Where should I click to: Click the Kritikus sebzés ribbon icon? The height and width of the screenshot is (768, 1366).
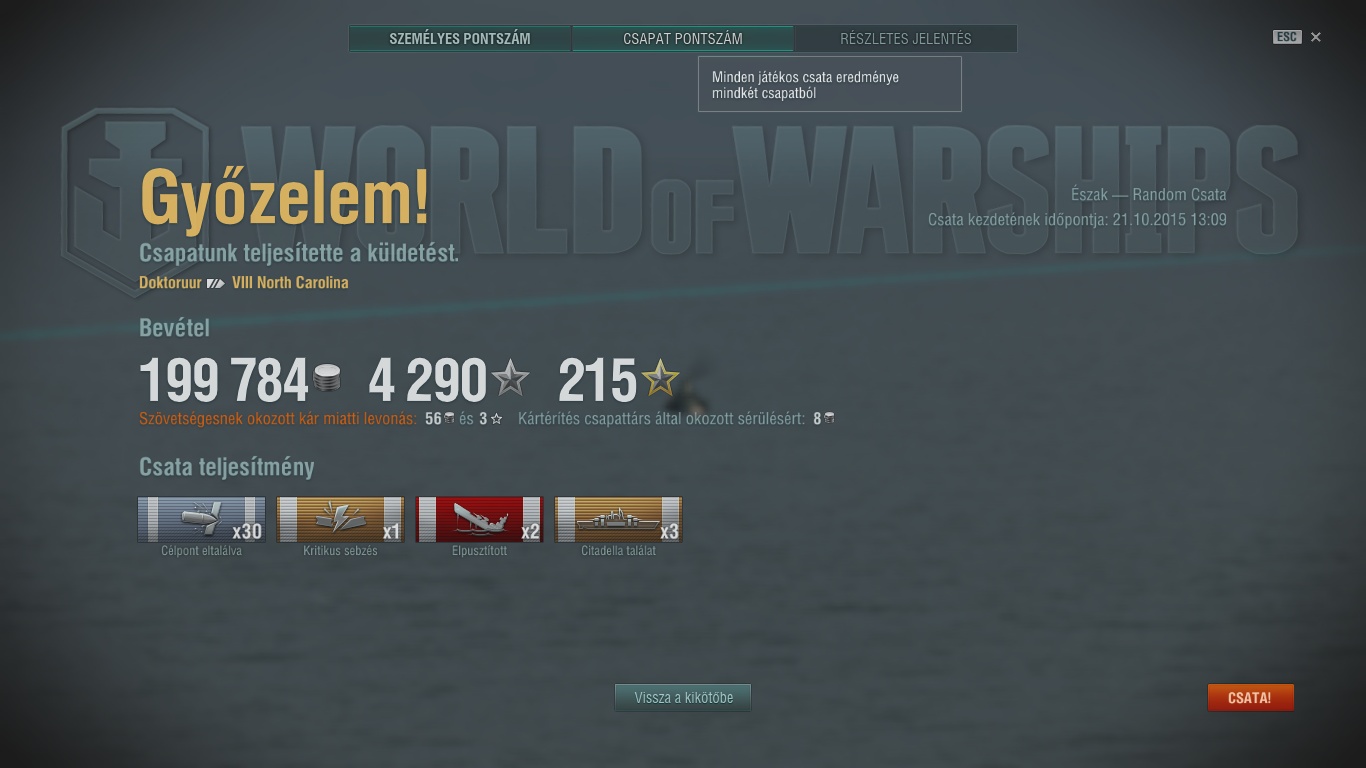(x=340, y=520)
